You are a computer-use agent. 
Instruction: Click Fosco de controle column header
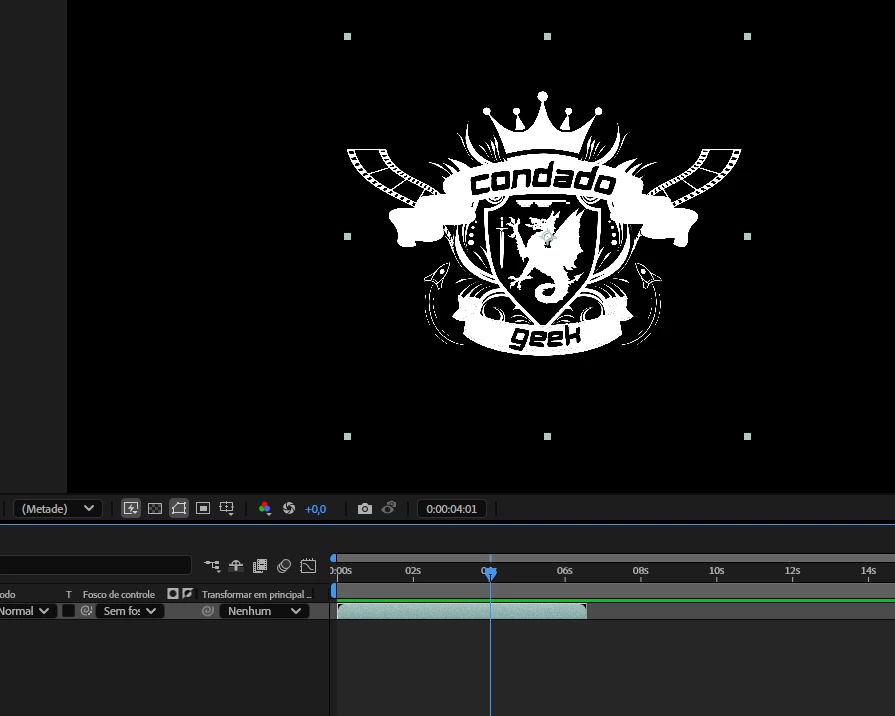[x=119, y=594]
